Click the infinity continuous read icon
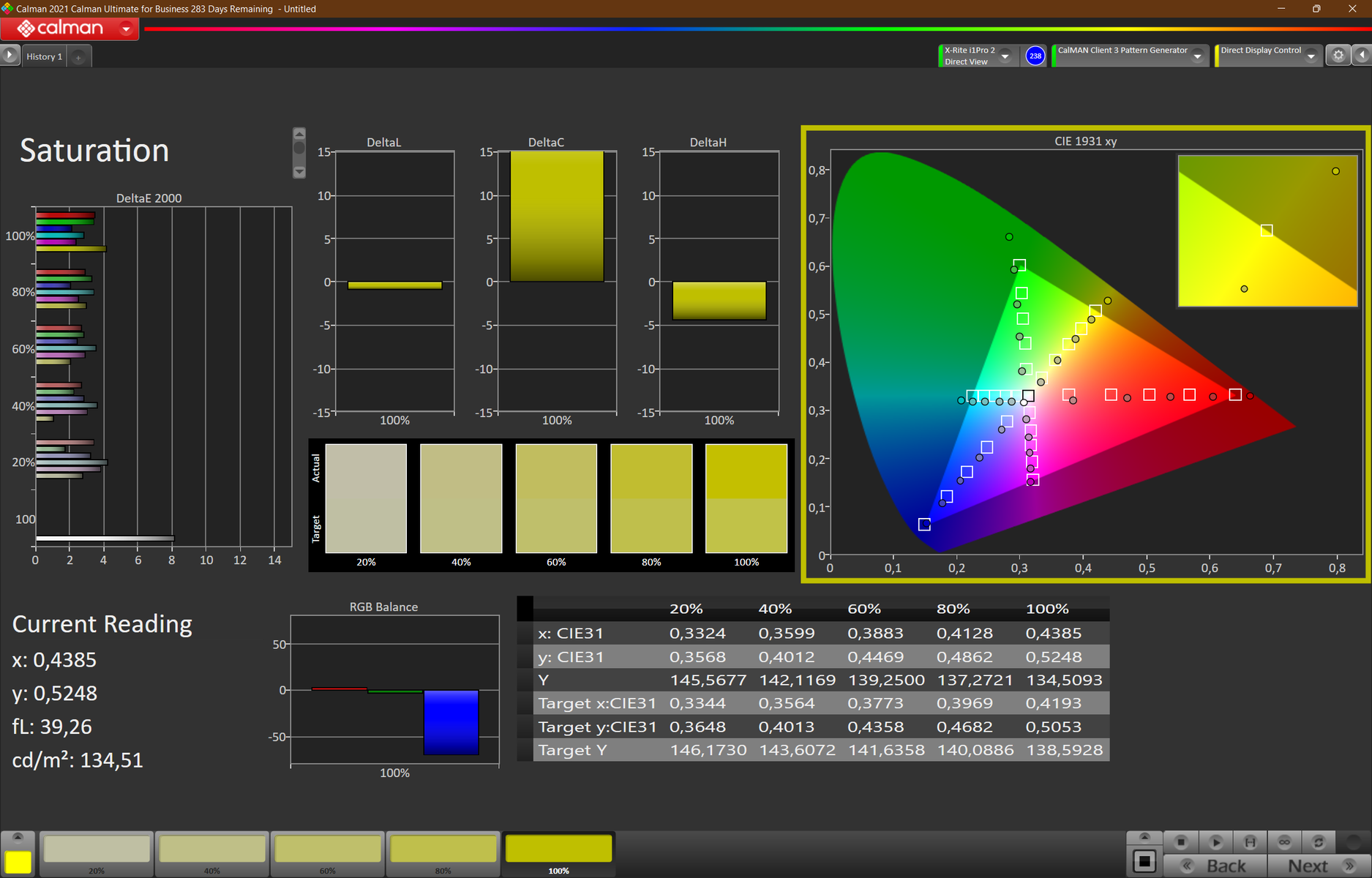The height and width of the screenshot is (878, 1372). [x=1284, y=842]
